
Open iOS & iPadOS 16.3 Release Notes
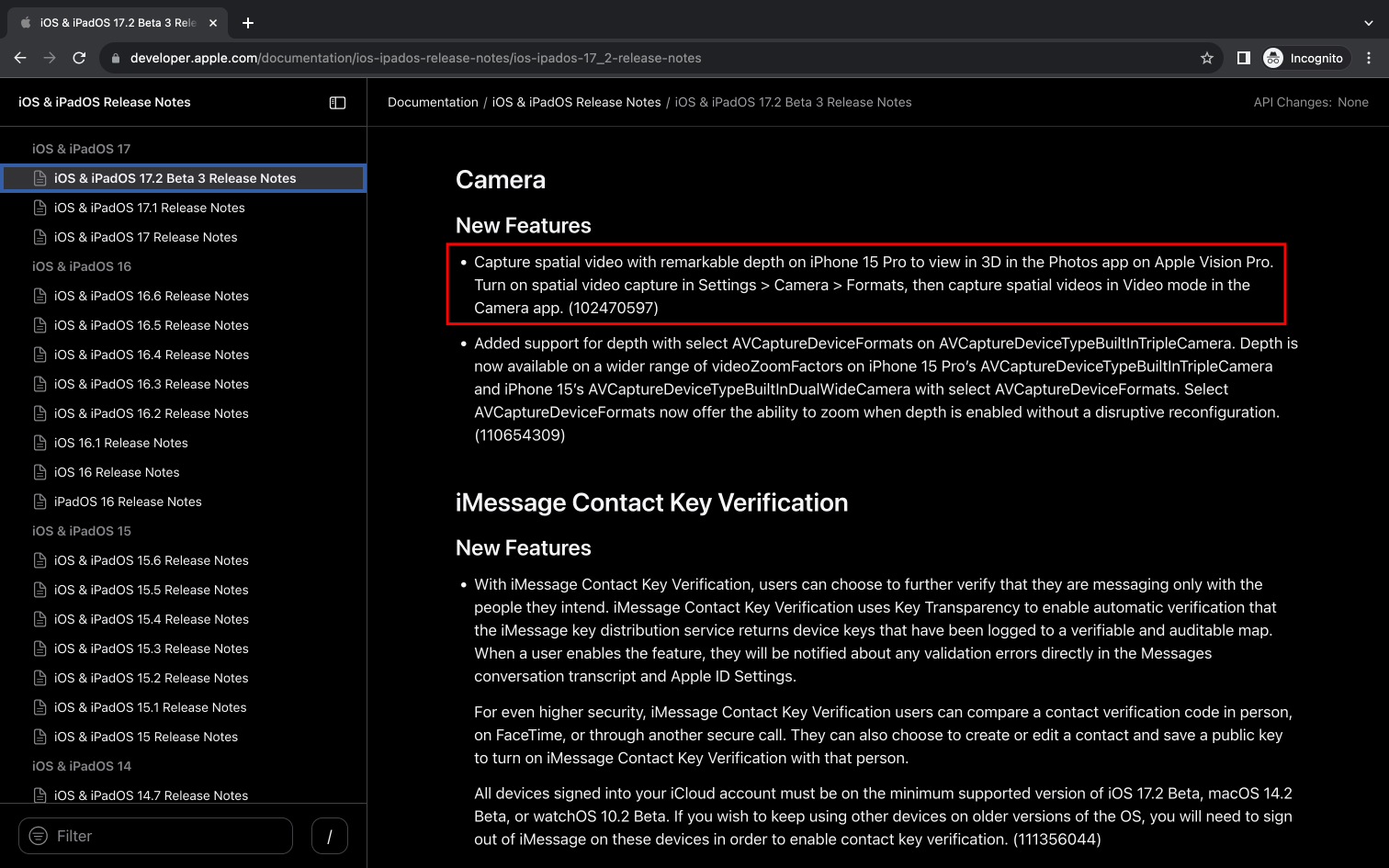pos(151,384)
